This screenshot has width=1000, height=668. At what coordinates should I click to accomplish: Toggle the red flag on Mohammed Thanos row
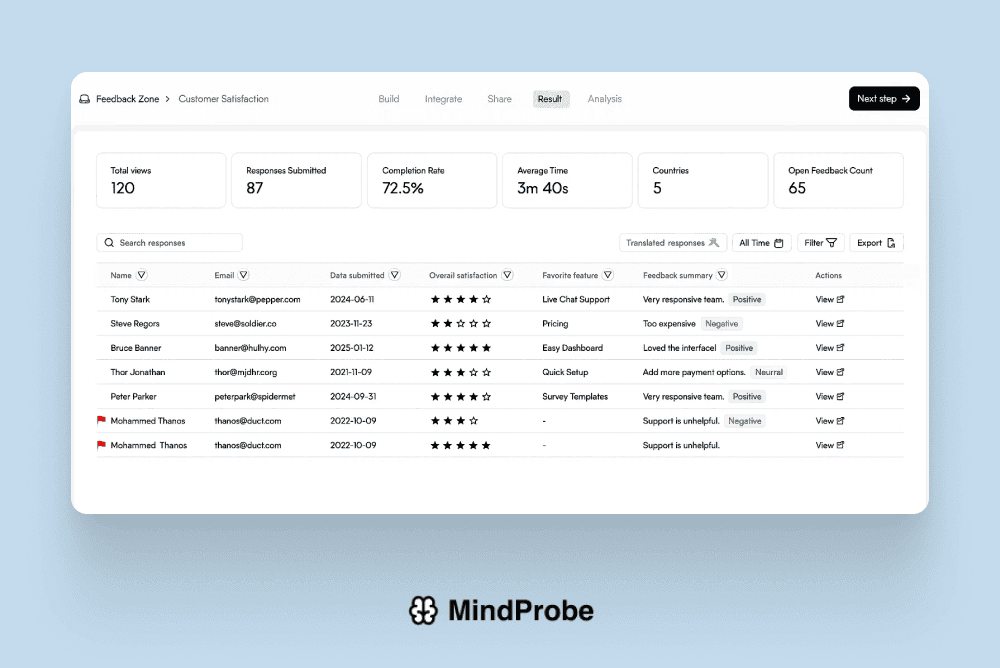tap(99, 421)
